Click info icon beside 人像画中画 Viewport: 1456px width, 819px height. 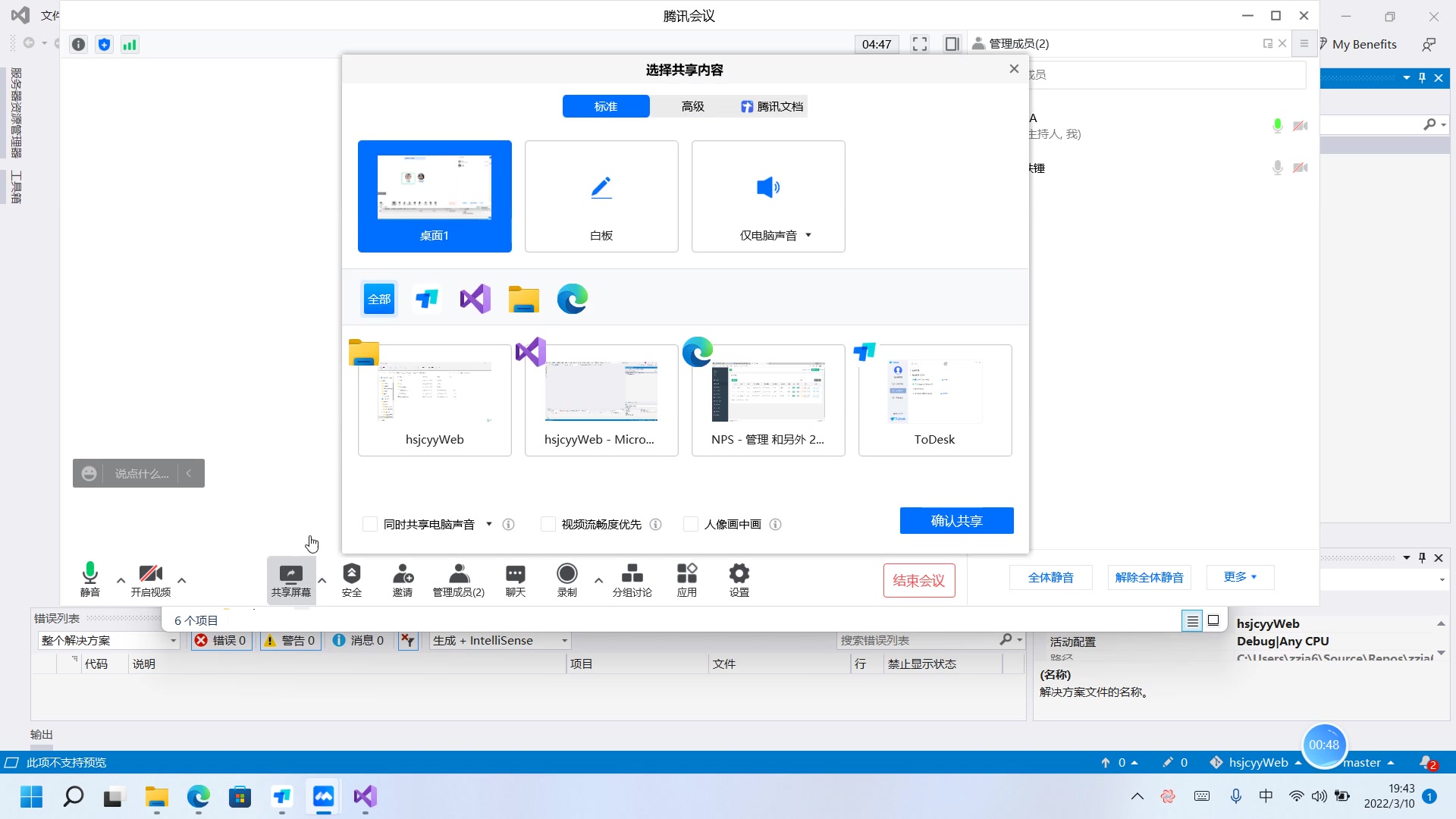coord(775,524)
